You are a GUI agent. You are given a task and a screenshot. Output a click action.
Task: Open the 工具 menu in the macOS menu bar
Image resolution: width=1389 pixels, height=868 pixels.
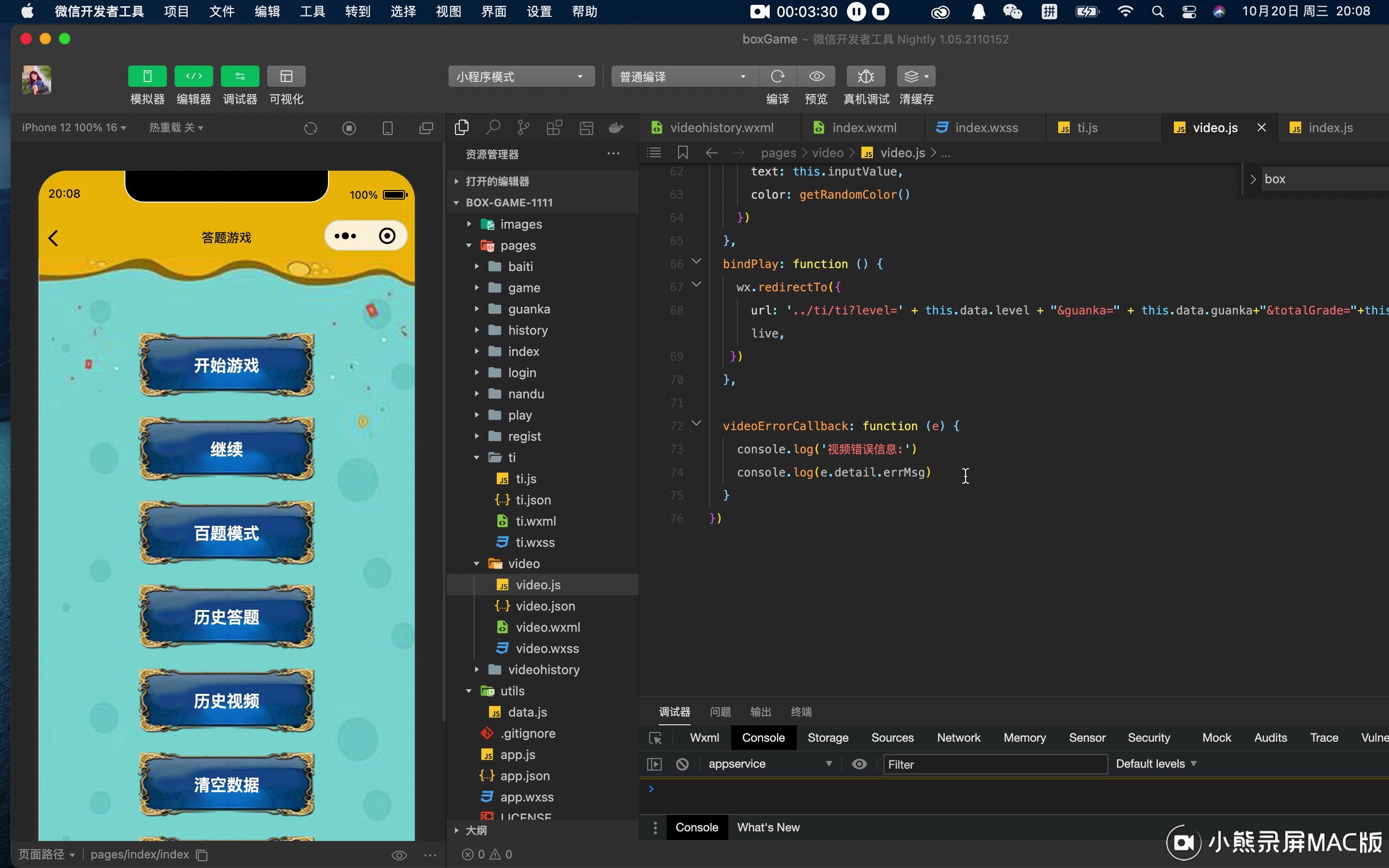click(x=312, y=12)
